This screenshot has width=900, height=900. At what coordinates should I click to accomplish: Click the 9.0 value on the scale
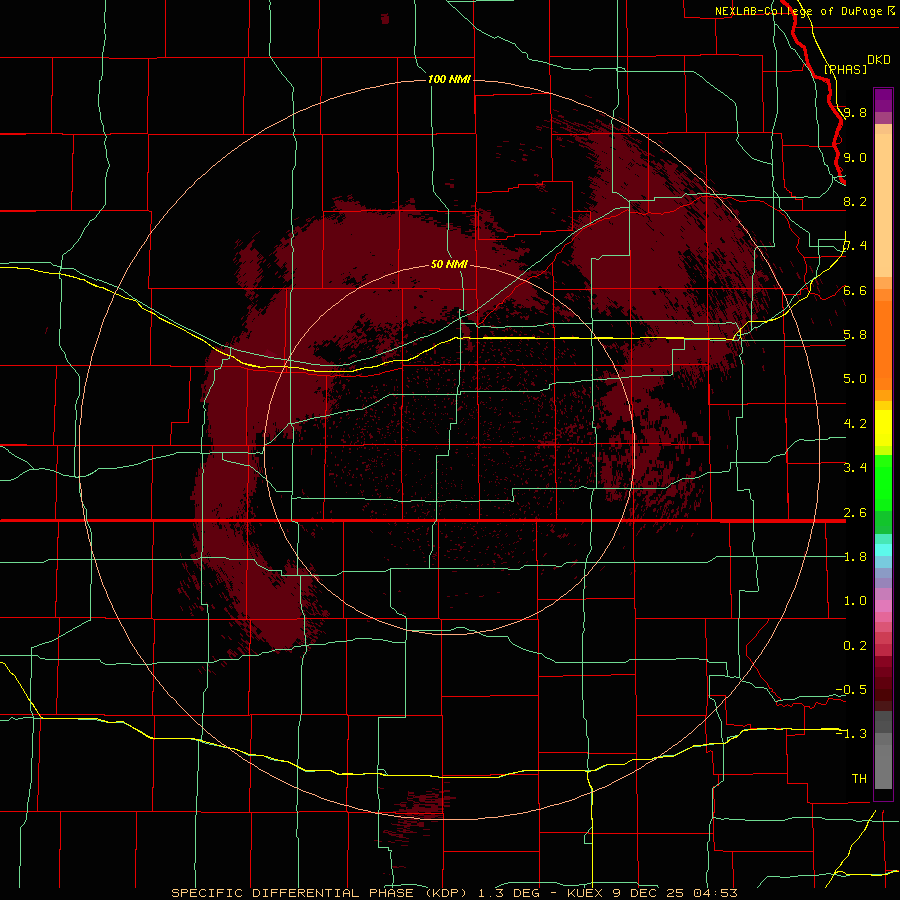tap(855, 157)
